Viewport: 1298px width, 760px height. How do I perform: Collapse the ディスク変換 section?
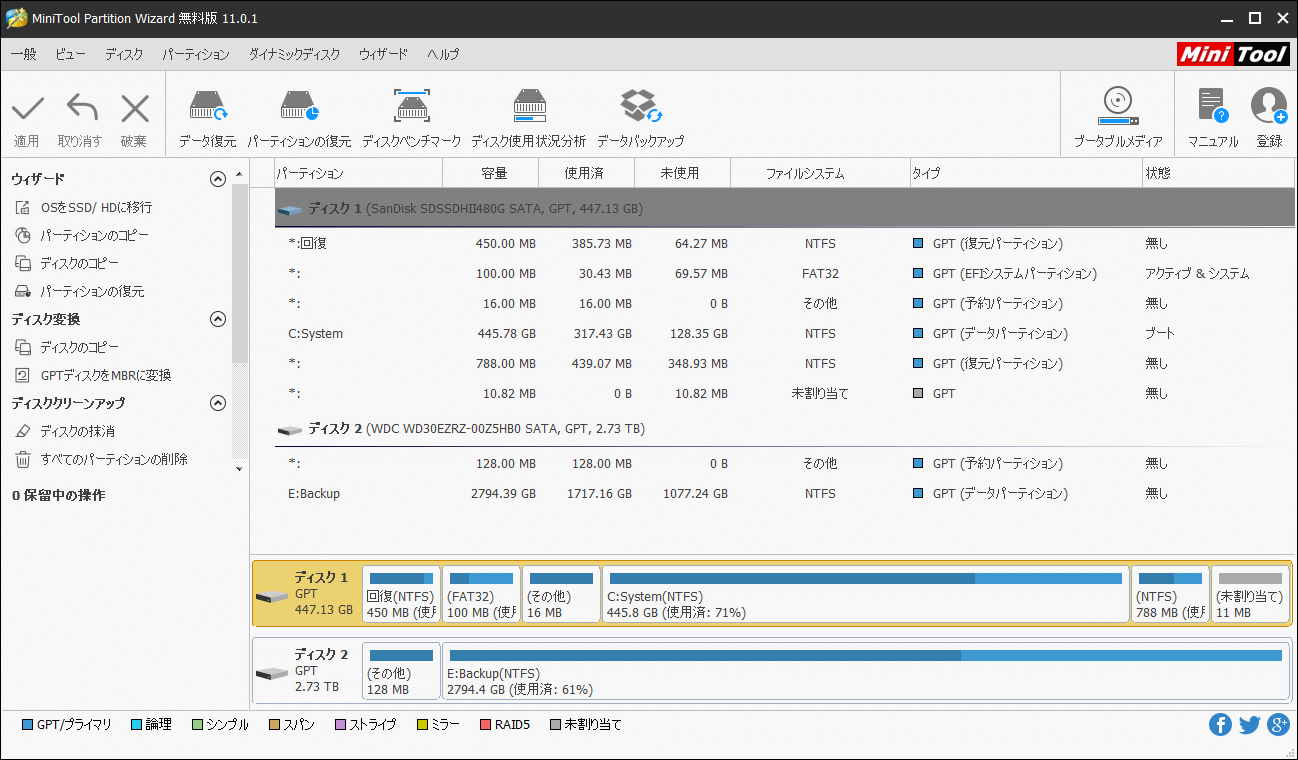coord(217,319)
